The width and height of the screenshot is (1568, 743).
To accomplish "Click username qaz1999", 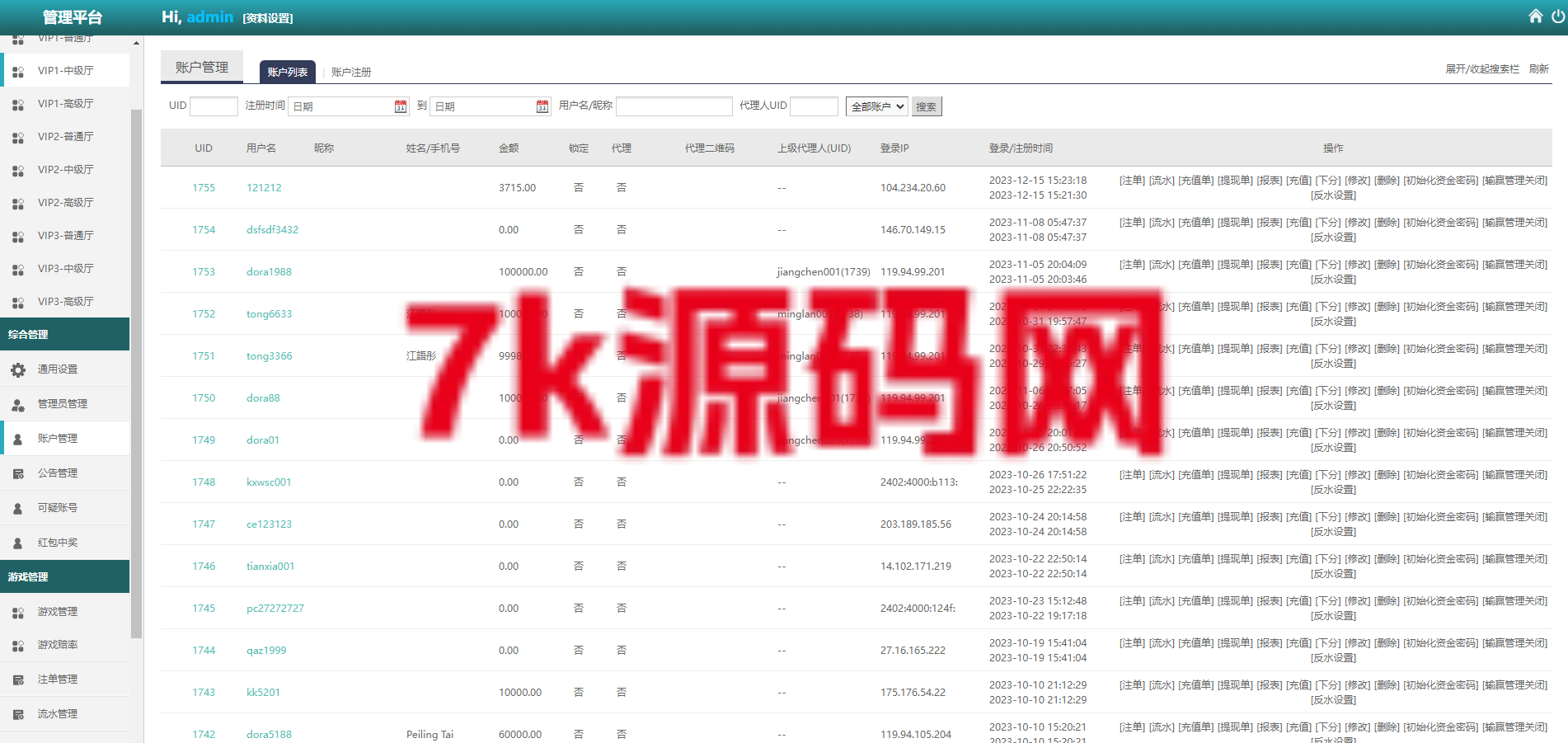I will point(266,651).
